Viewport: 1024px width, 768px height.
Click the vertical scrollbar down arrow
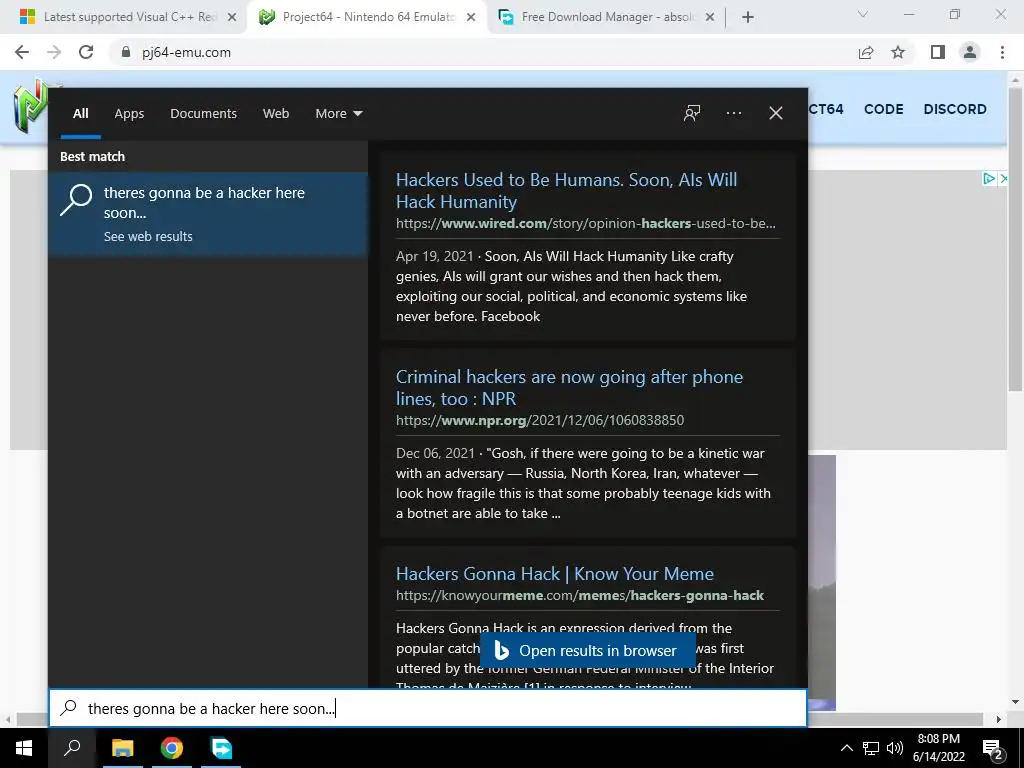[1015, 702]
